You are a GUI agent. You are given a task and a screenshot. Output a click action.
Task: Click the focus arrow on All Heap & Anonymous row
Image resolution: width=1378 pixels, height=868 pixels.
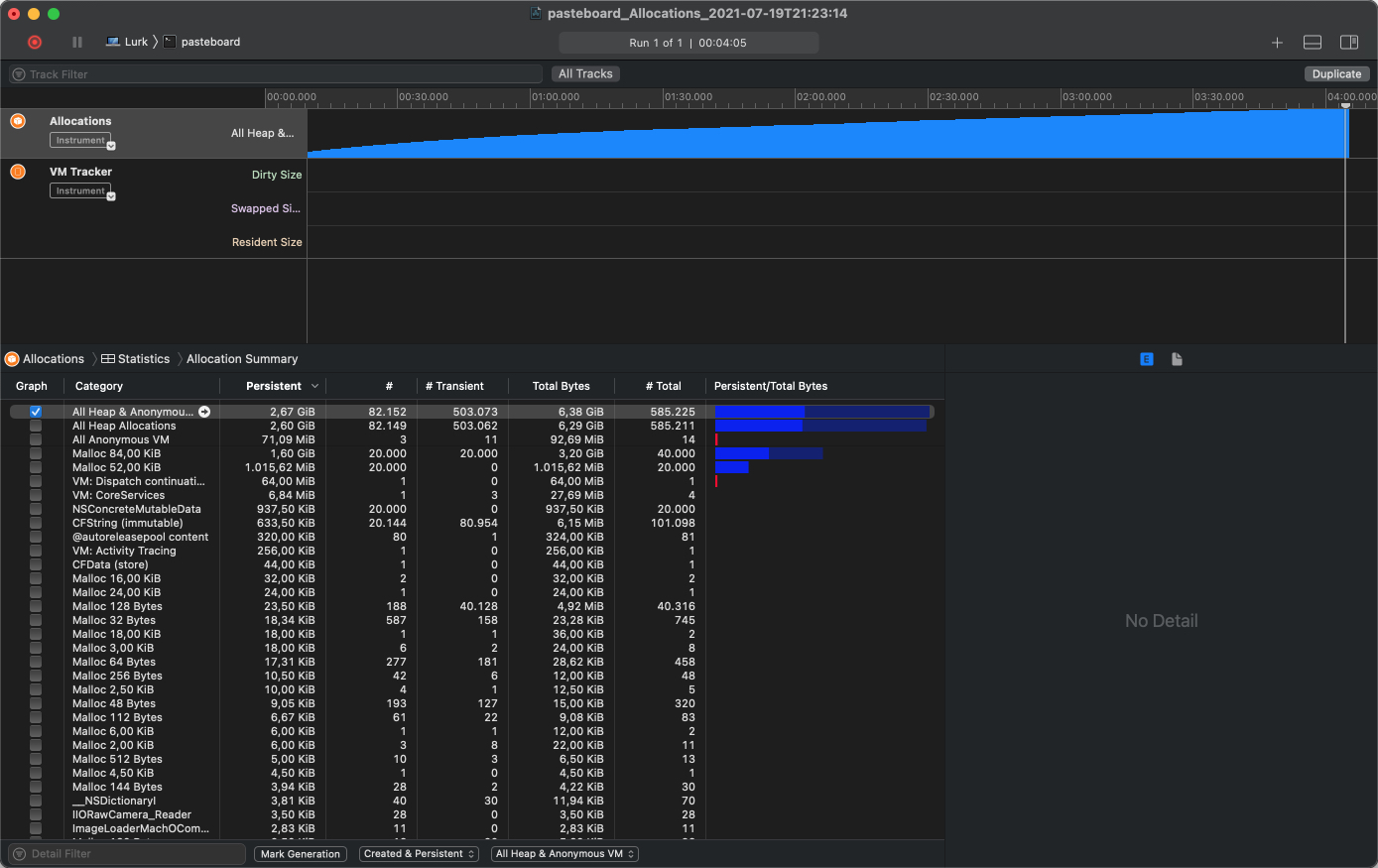tap(204, 412)
